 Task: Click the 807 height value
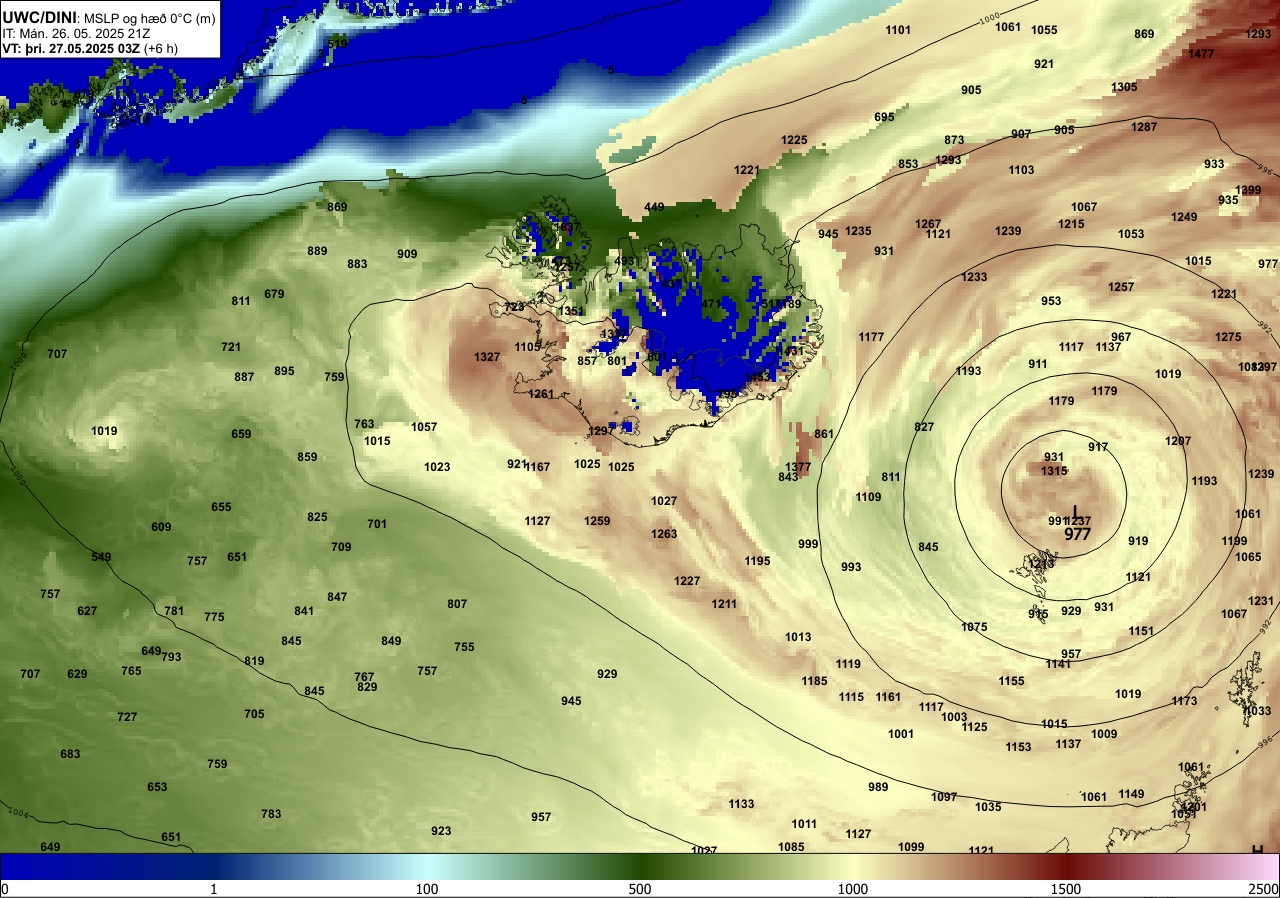[x=457, y=604]
